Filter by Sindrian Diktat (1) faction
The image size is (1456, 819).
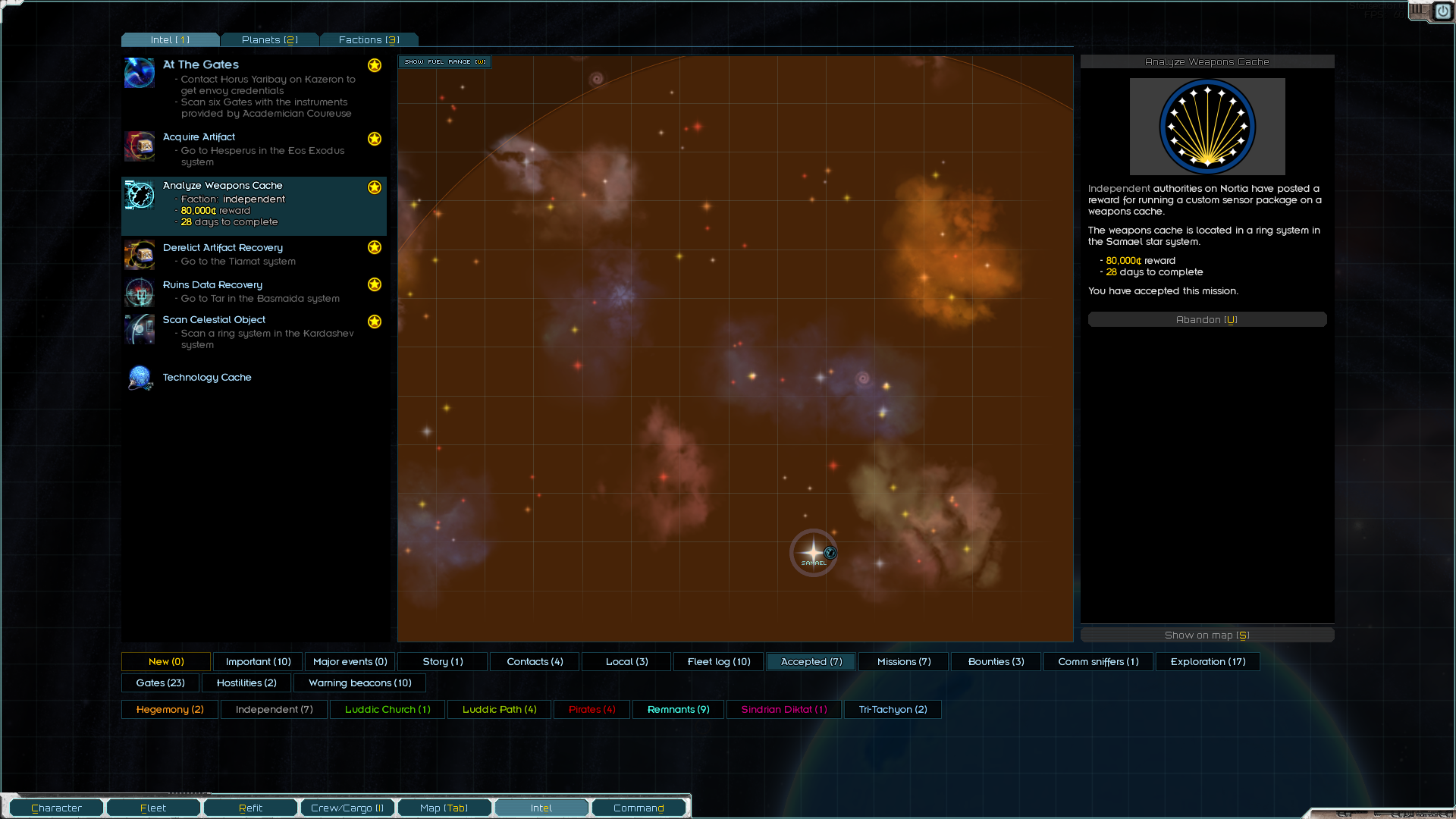[x=784, y=709]
